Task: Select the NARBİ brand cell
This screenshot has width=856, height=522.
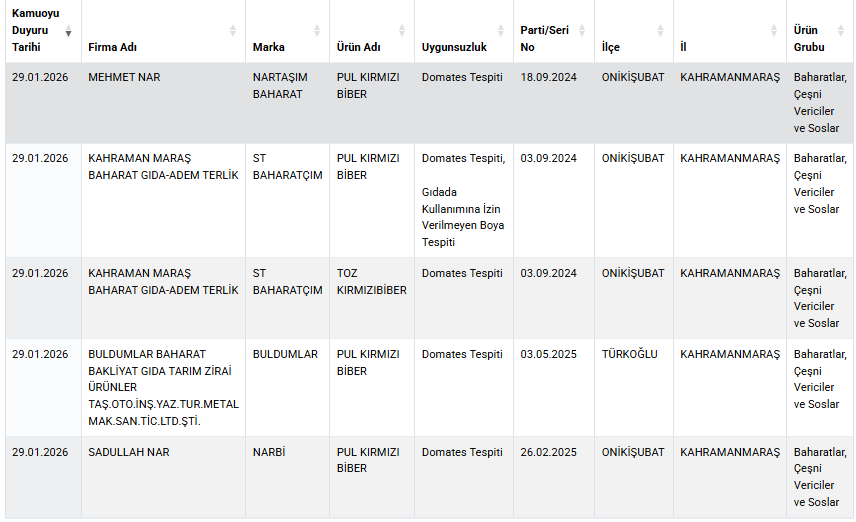Action: pos(269,452)
